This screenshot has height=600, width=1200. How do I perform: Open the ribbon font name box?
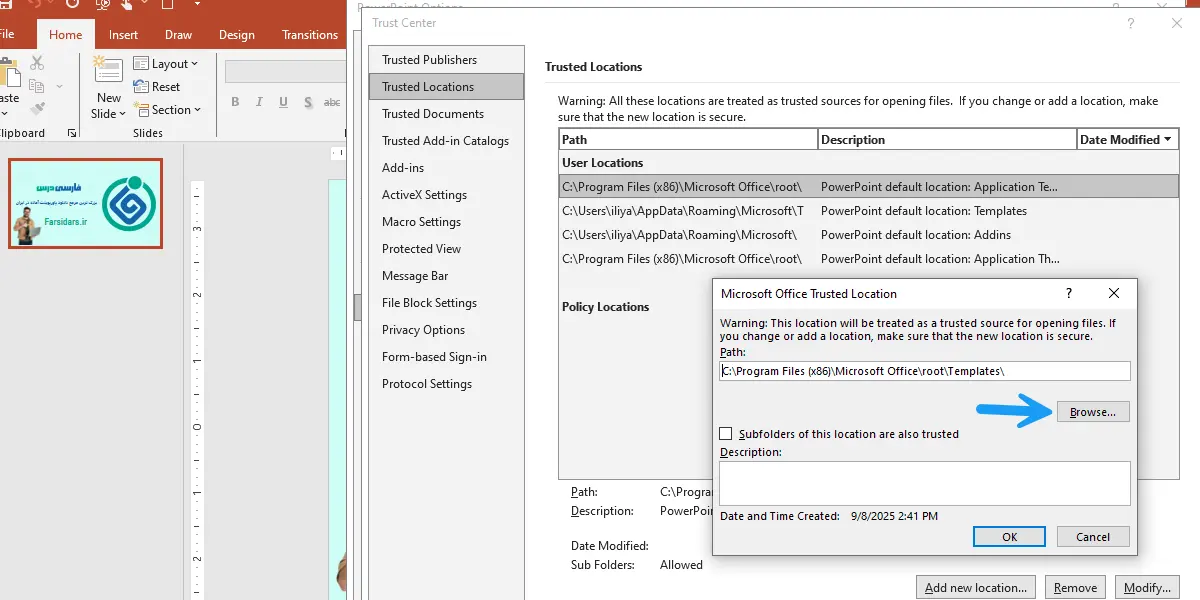(x=285, y=71)
